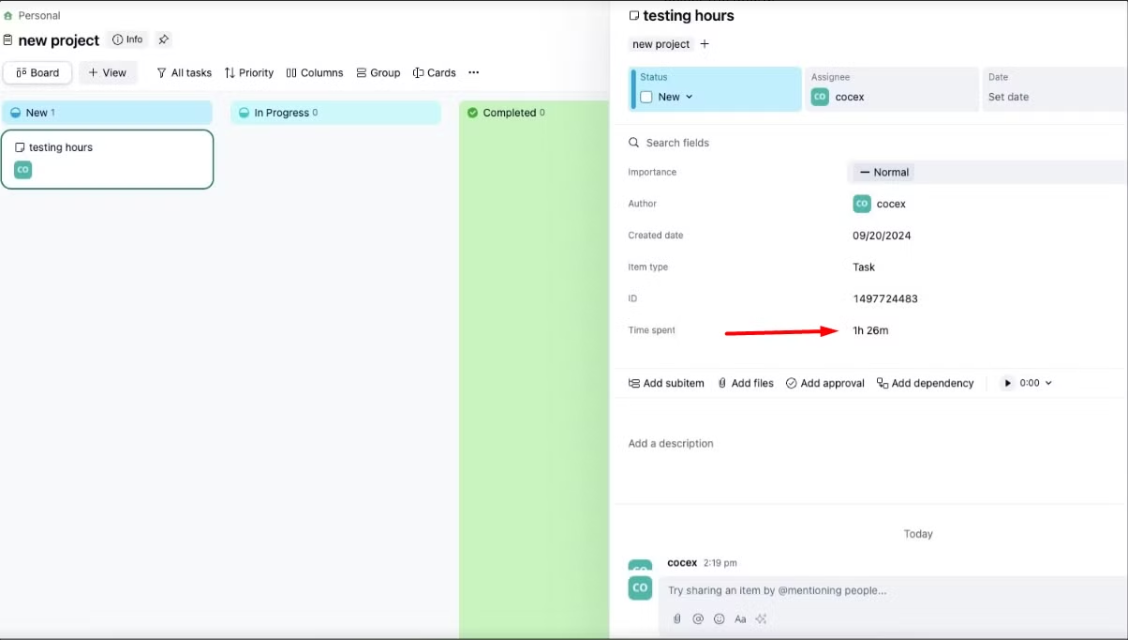This screenshot has width=1128, height=640.
Task: Expand the timer dropdown arrow beside 0:00
Action: [x=1048, y=383]
